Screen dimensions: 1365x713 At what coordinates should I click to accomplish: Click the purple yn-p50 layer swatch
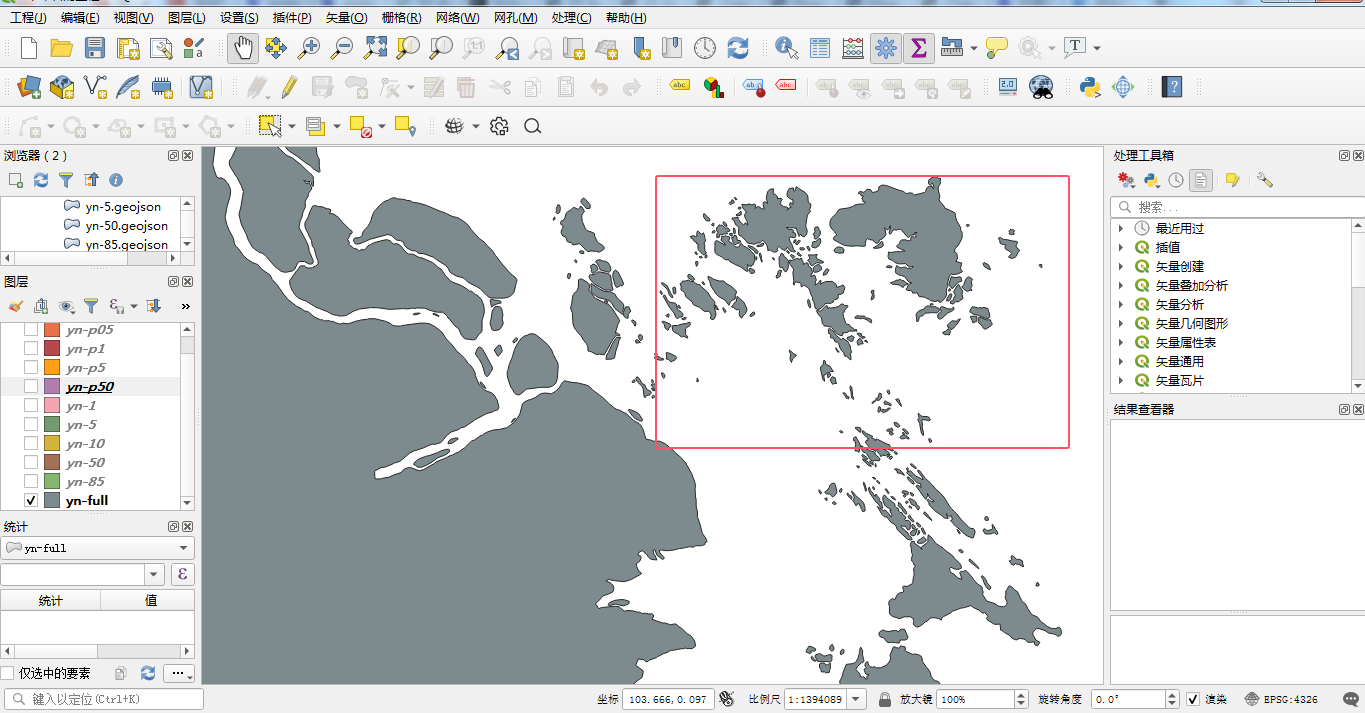coord(52,387)
